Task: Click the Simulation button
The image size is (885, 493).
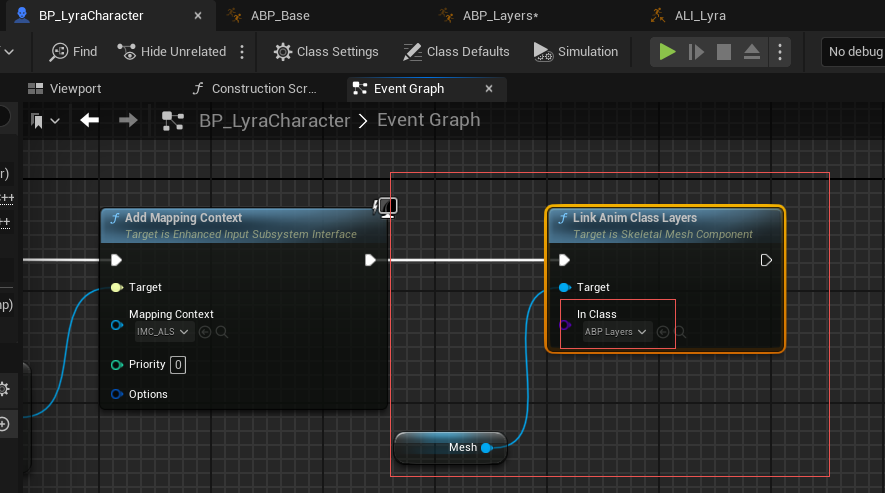Action: (x=576, y=51)
